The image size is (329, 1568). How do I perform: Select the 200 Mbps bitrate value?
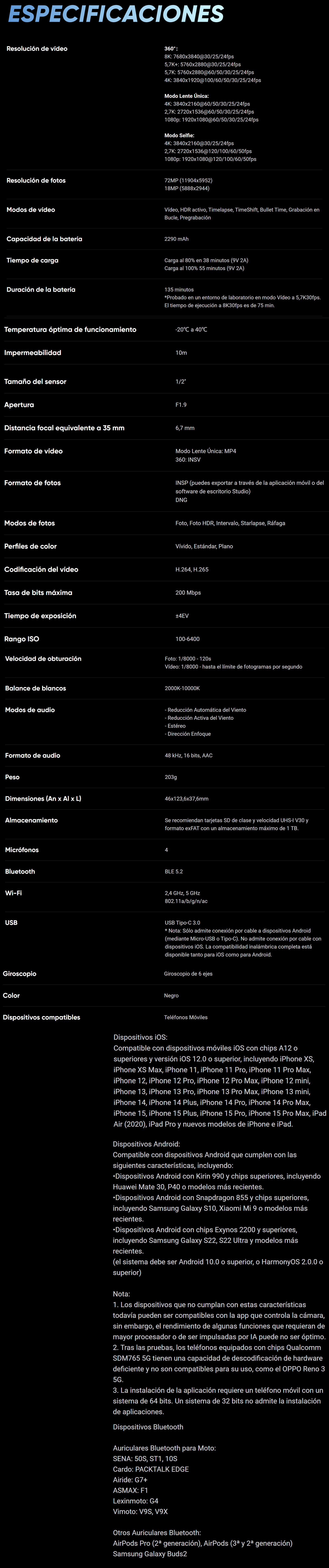tap(188, 593)
